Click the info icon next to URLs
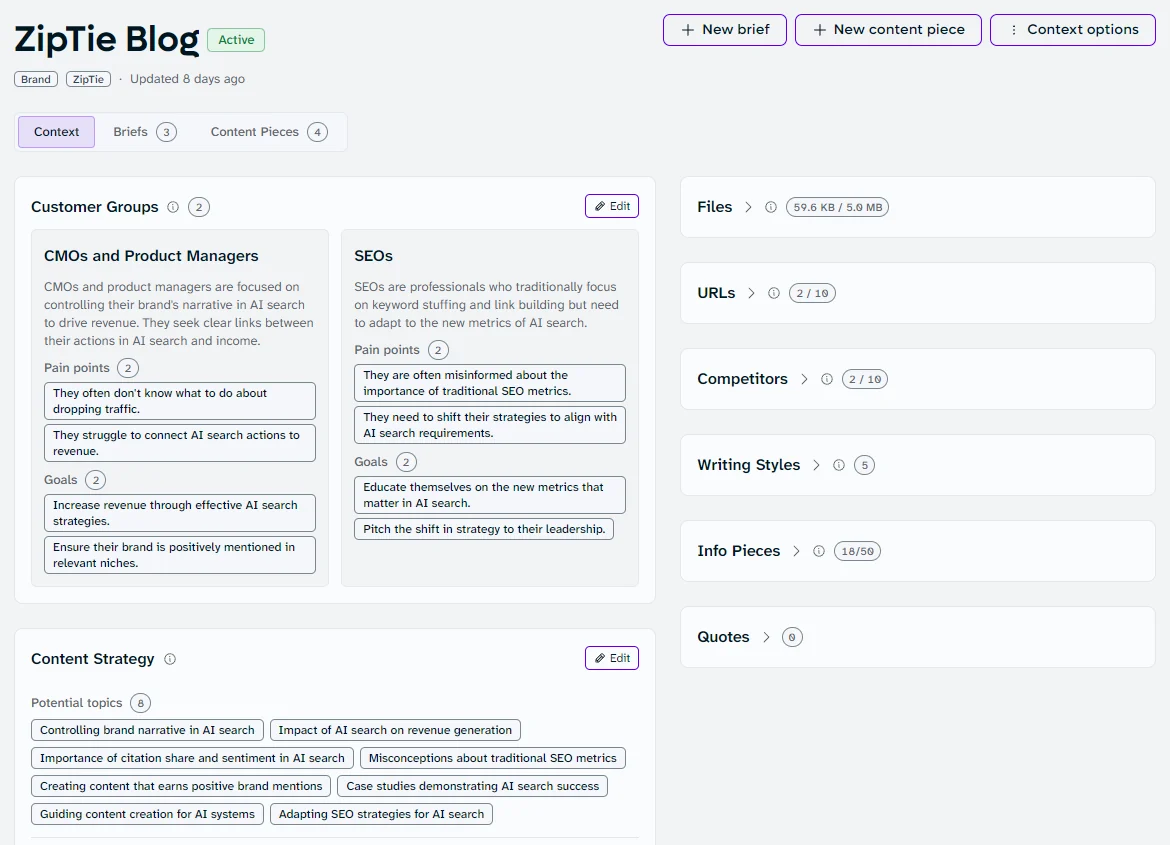The height and width of the screenshot is (845, 1170). (x=774, y=293)
